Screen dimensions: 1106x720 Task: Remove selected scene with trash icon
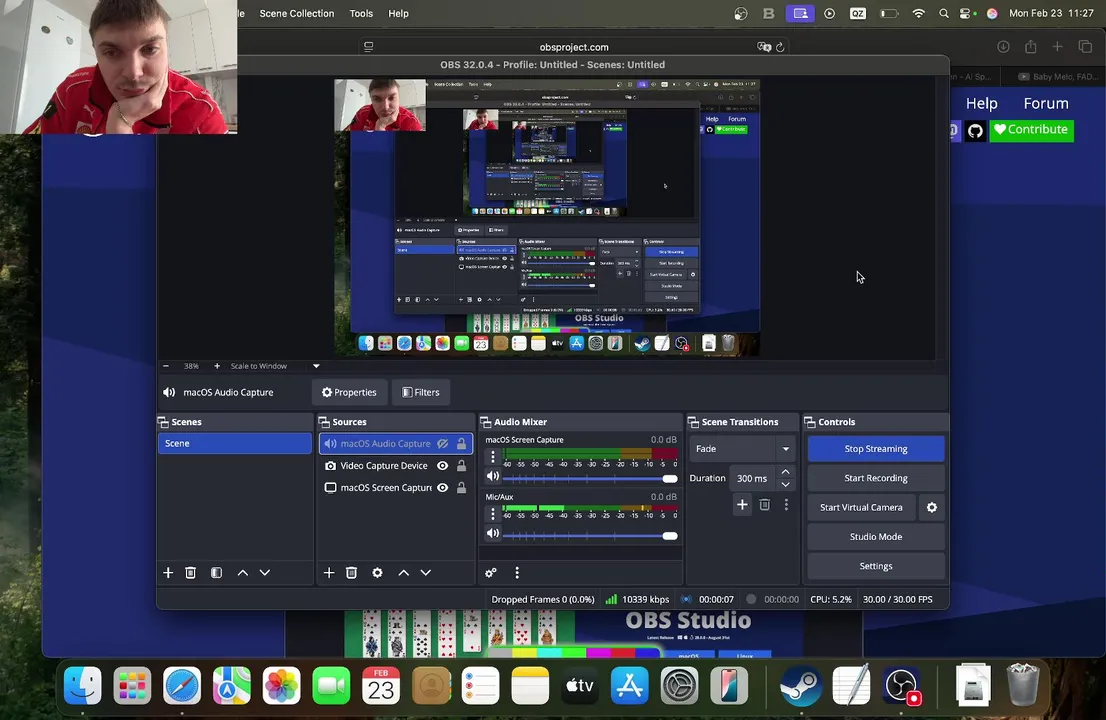[x=190, y=573]
